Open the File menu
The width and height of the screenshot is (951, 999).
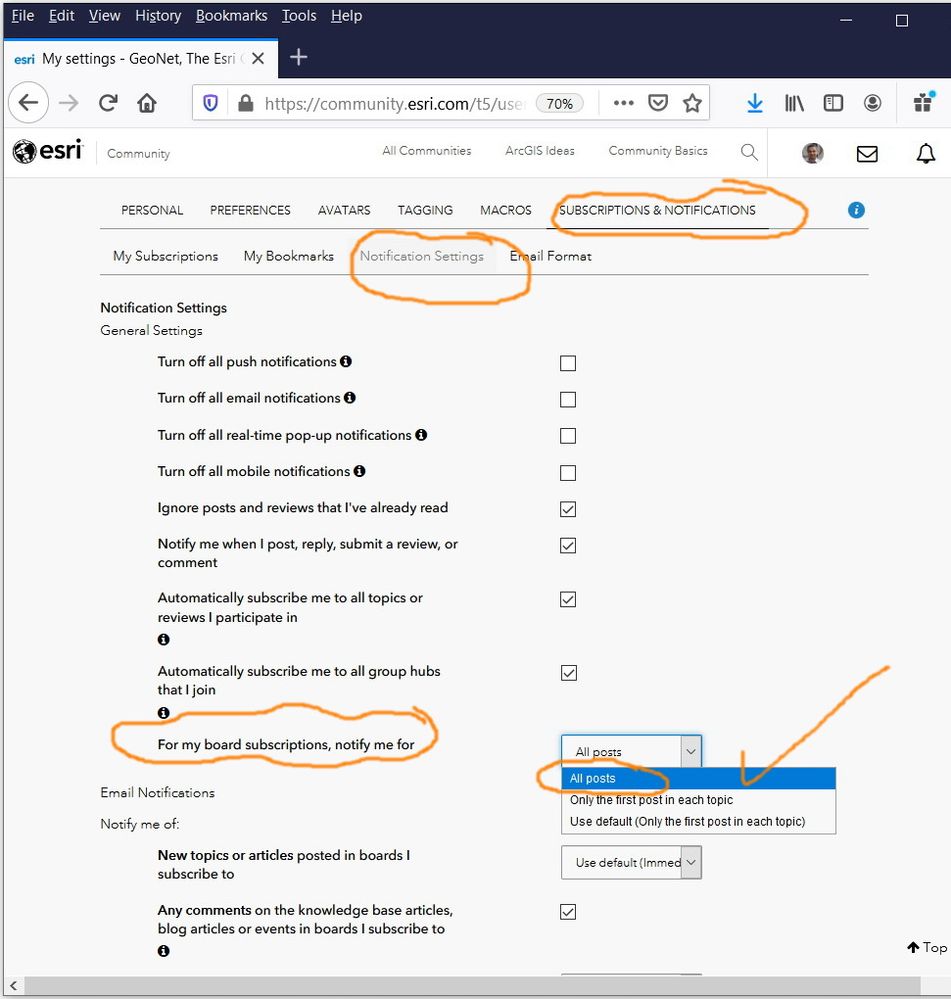(23, 15)
